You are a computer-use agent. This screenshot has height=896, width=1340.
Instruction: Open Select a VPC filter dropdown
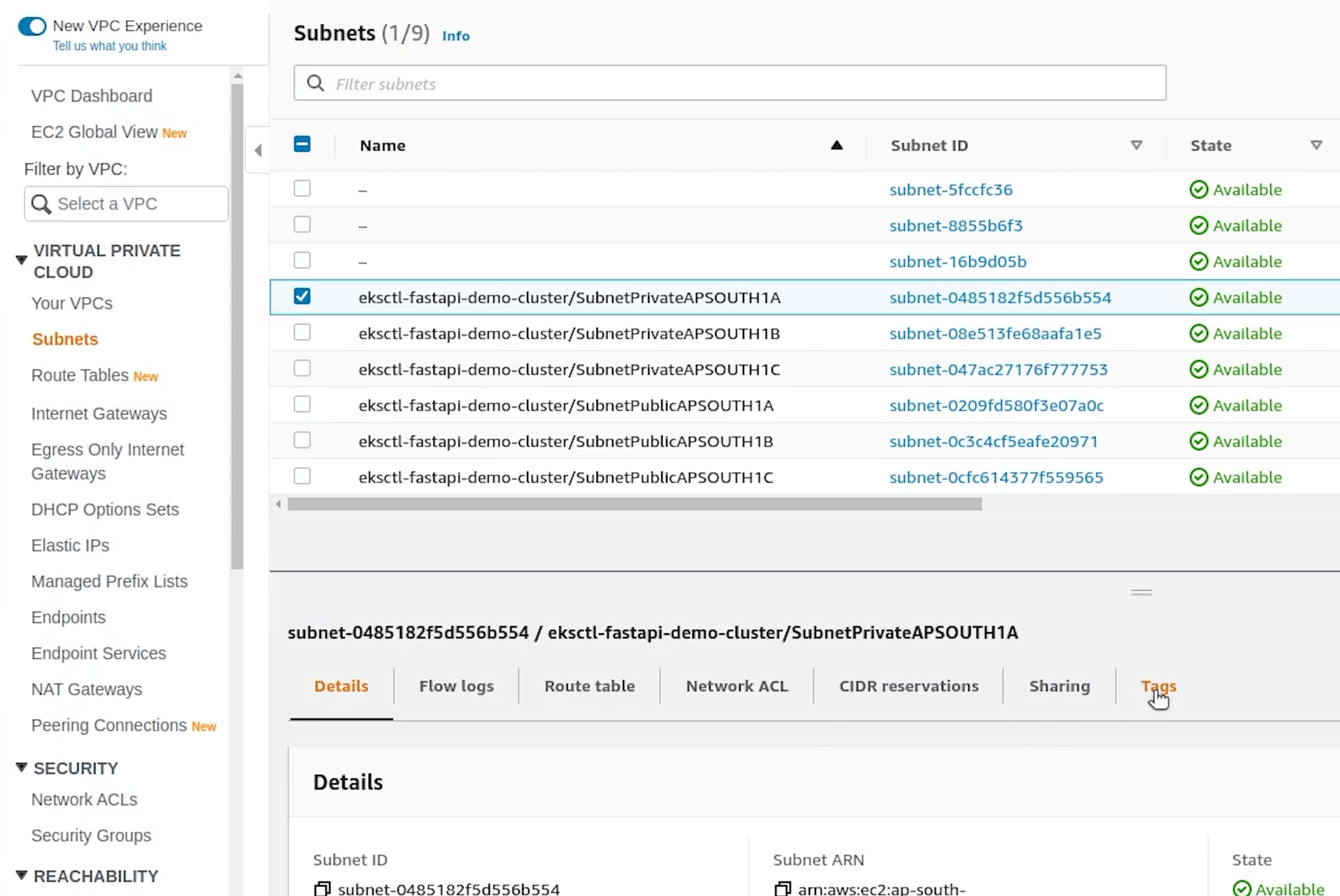click(x=126, y=204)
